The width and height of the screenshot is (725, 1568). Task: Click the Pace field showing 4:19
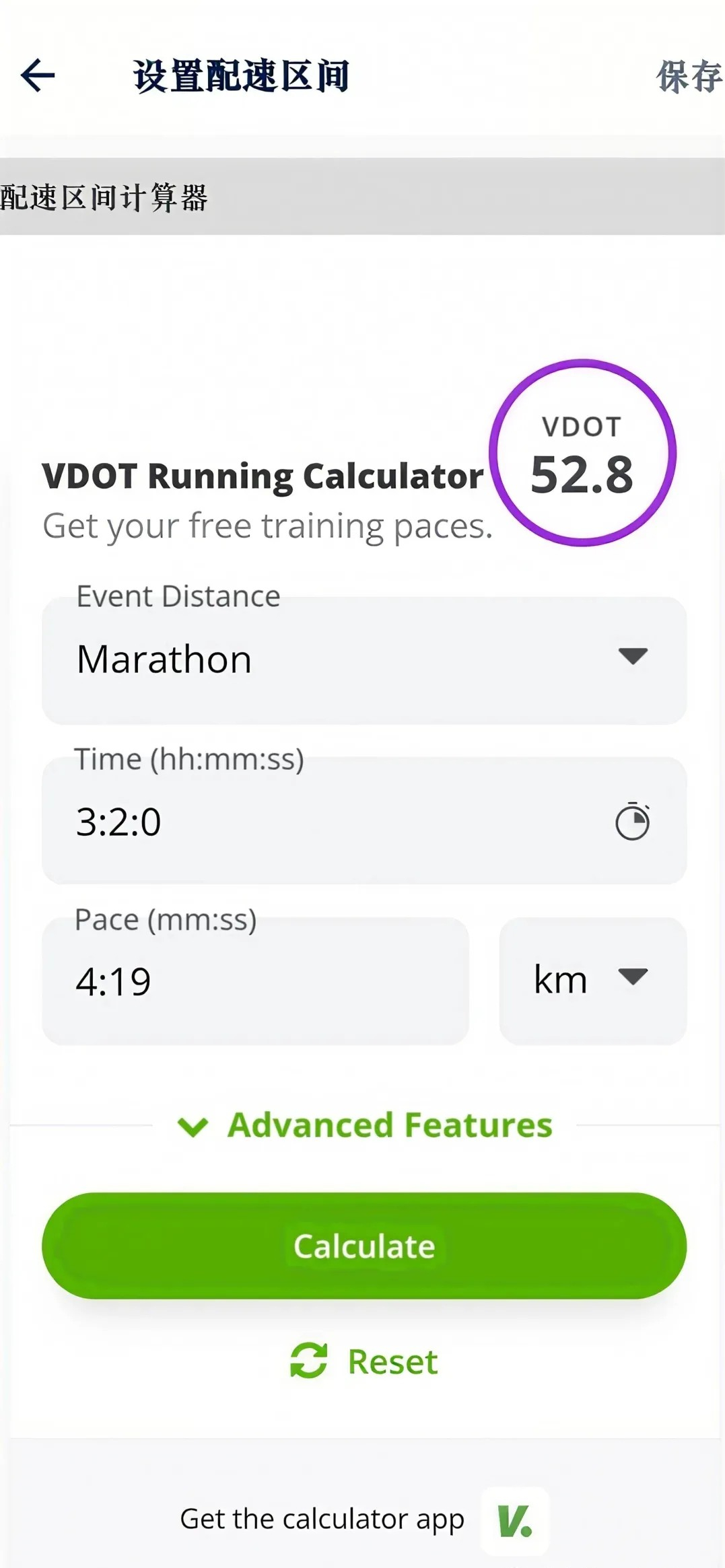pyautogui.click(x=256, y=981)
